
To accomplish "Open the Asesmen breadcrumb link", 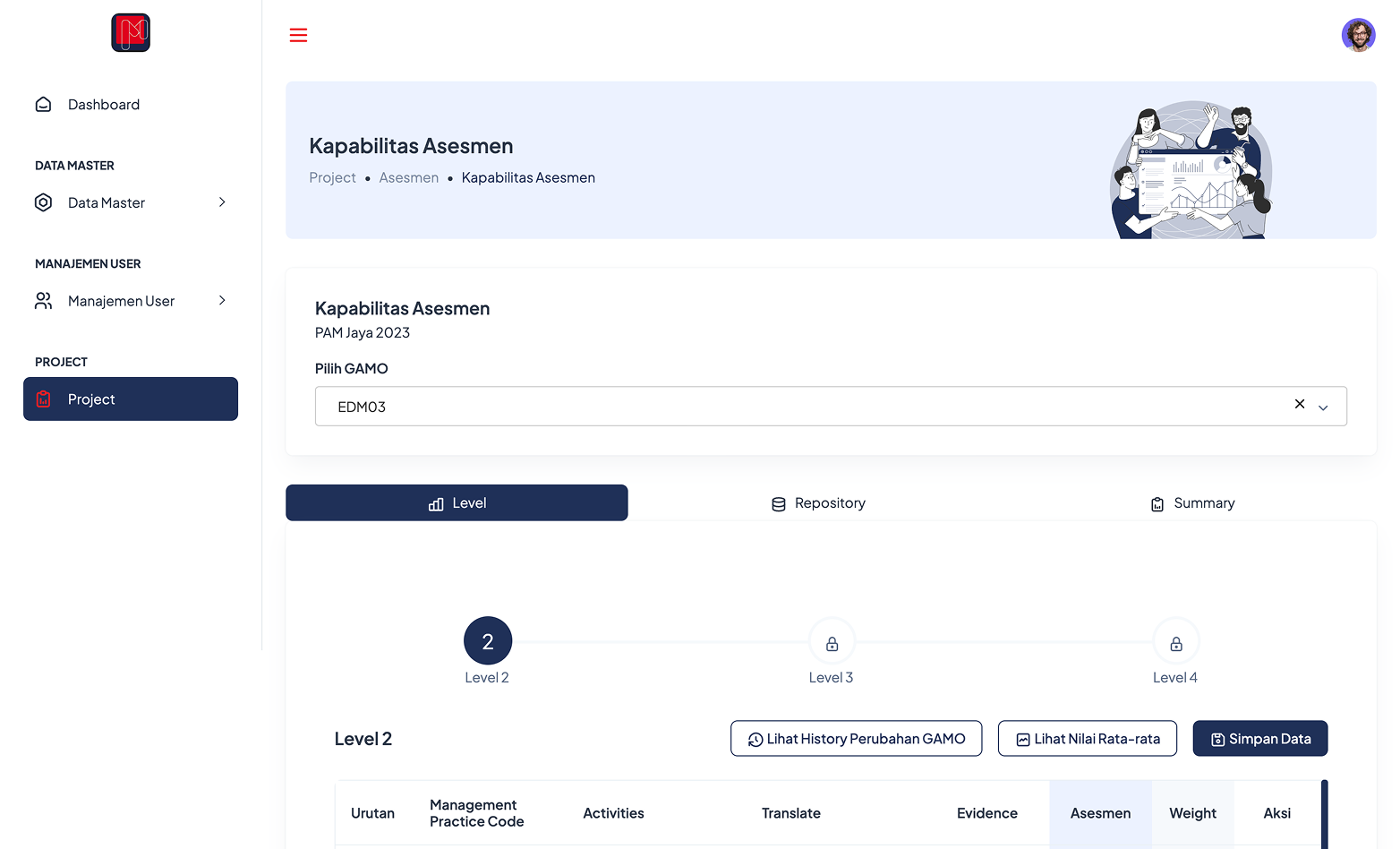I will click(408, 177).
